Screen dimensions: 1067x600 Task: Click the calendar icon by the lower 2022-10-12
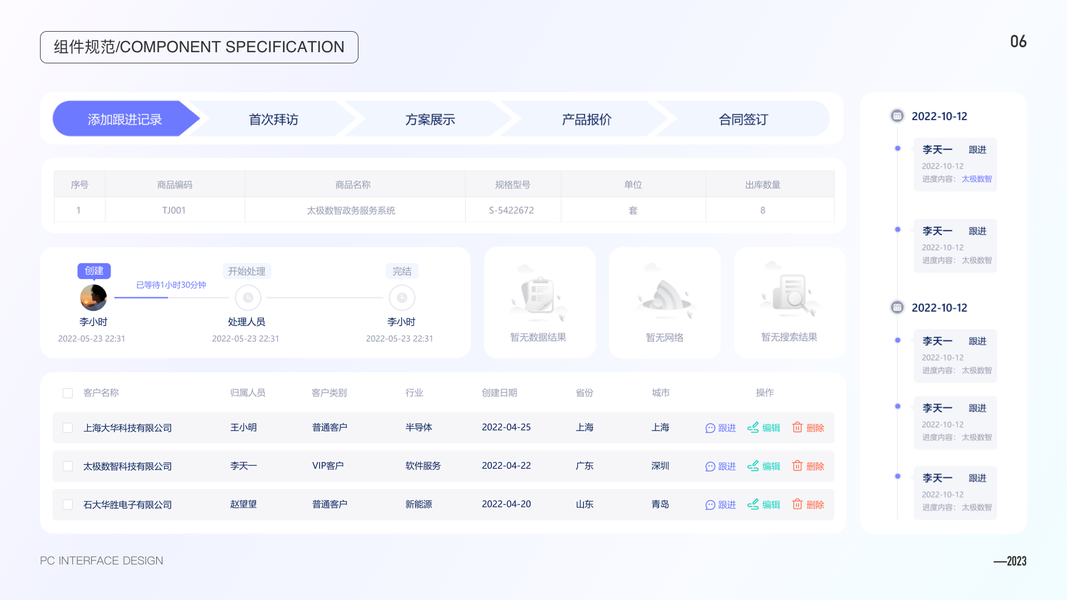coord(897,307)
